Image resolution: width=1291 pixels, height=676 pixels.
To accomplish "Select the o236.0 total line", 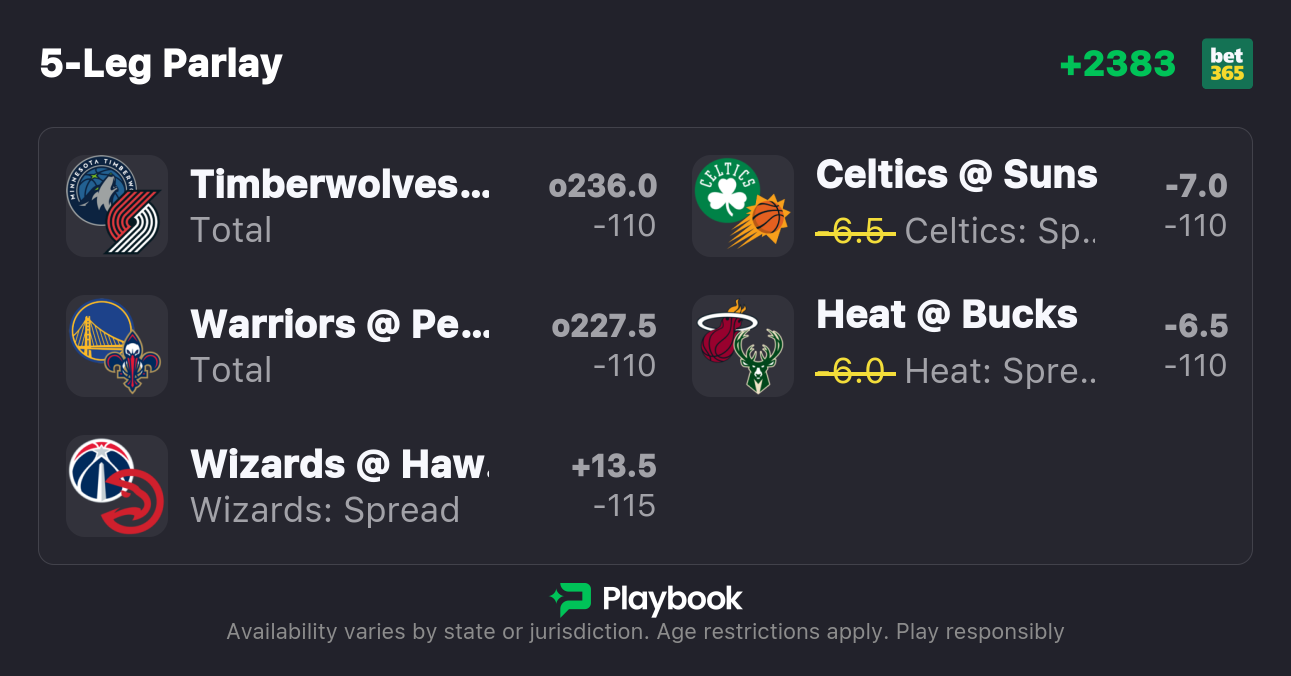I will pyautogui.click(x=602, y=186).
